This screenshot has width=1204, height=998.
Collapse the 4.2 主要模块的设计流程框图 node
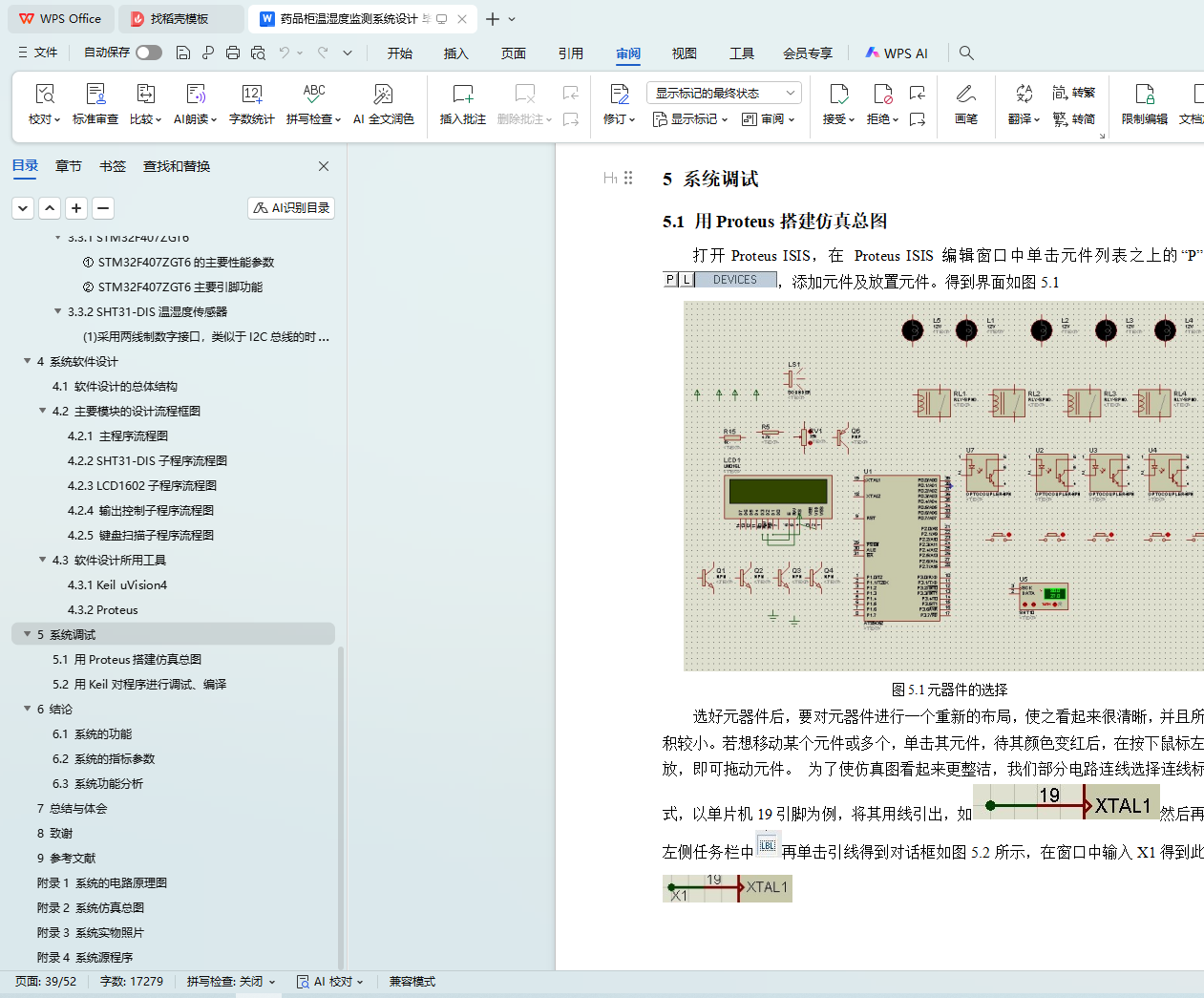43,411
